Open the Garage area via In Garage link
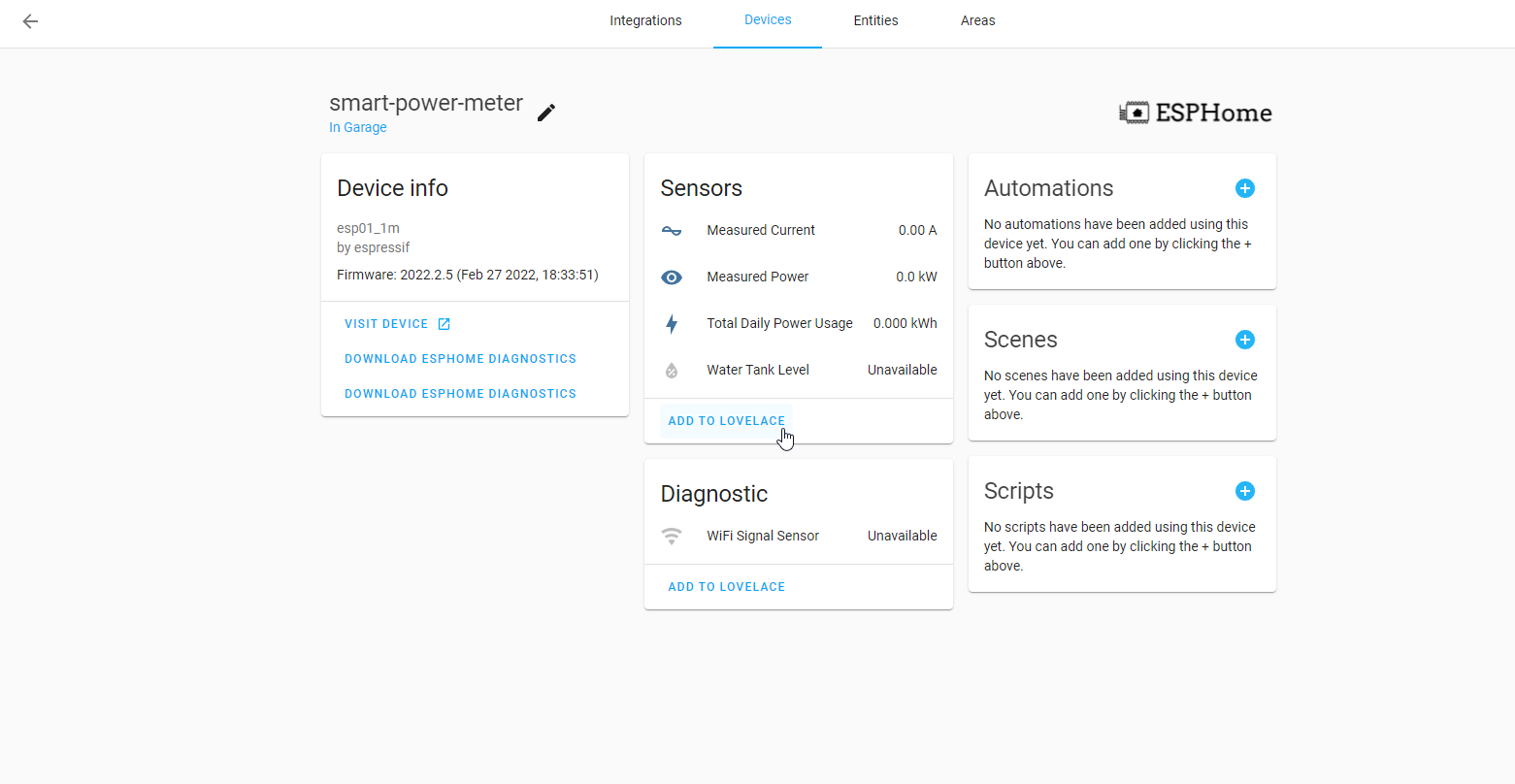Viewport: 1515px width, 784px height. point(357,127)
